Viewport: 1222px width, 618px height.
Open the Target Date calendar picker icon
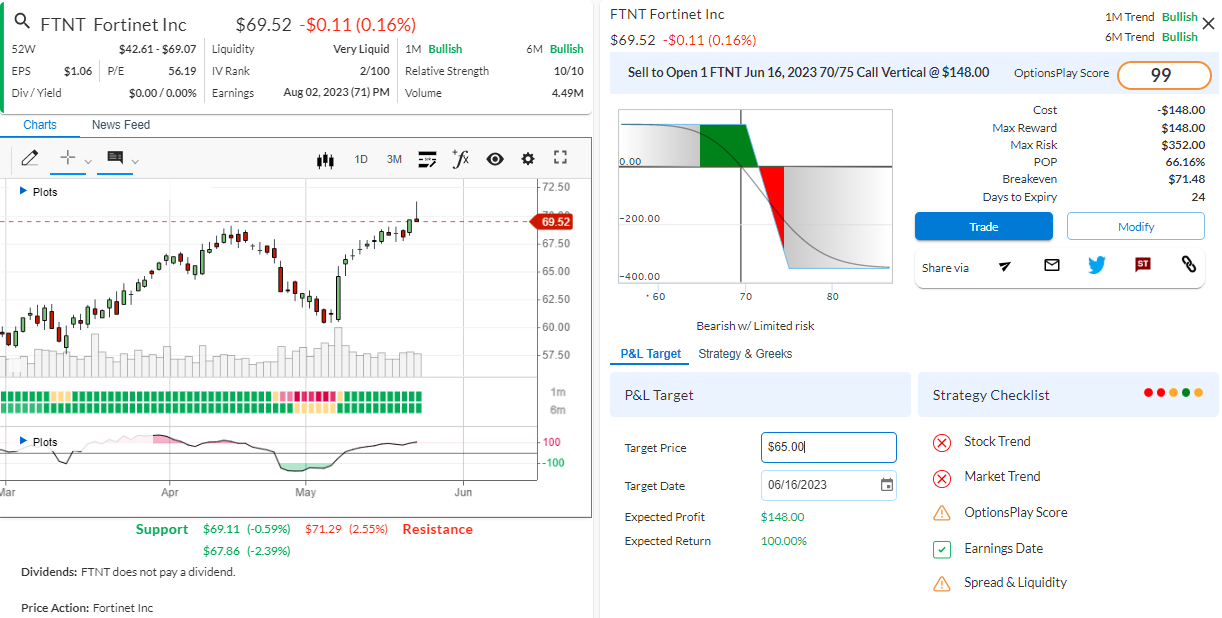tap(887, 485)
